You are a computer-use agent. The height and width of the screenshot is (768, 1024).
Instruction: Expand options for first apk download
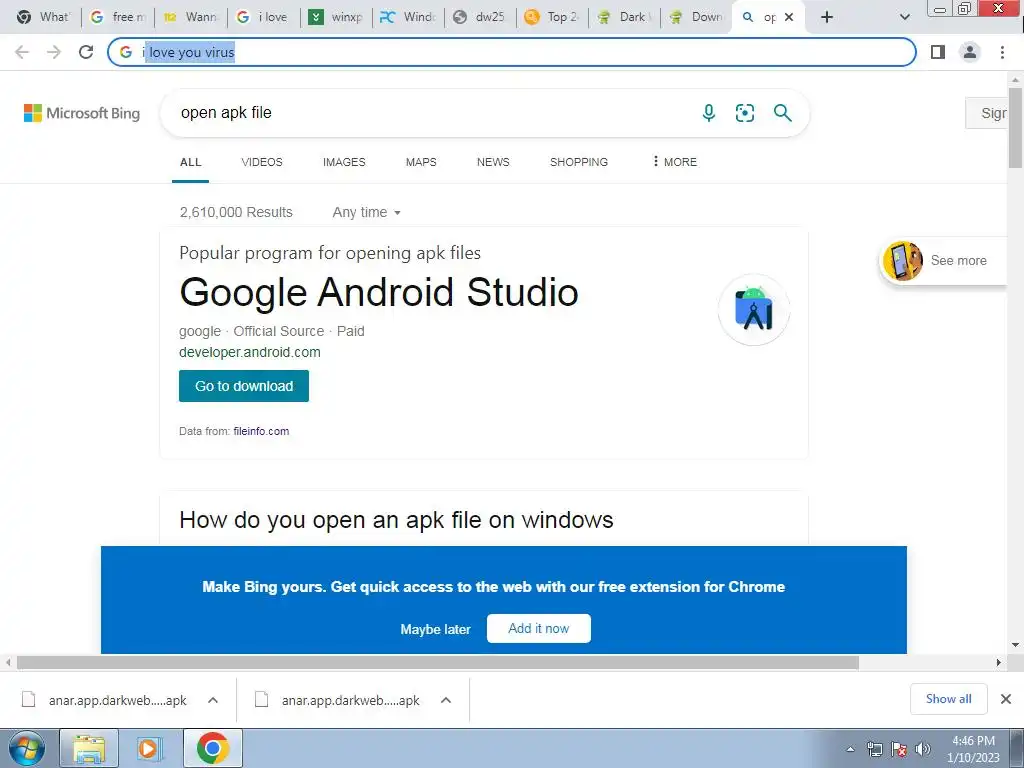click(x=213, y=700)
